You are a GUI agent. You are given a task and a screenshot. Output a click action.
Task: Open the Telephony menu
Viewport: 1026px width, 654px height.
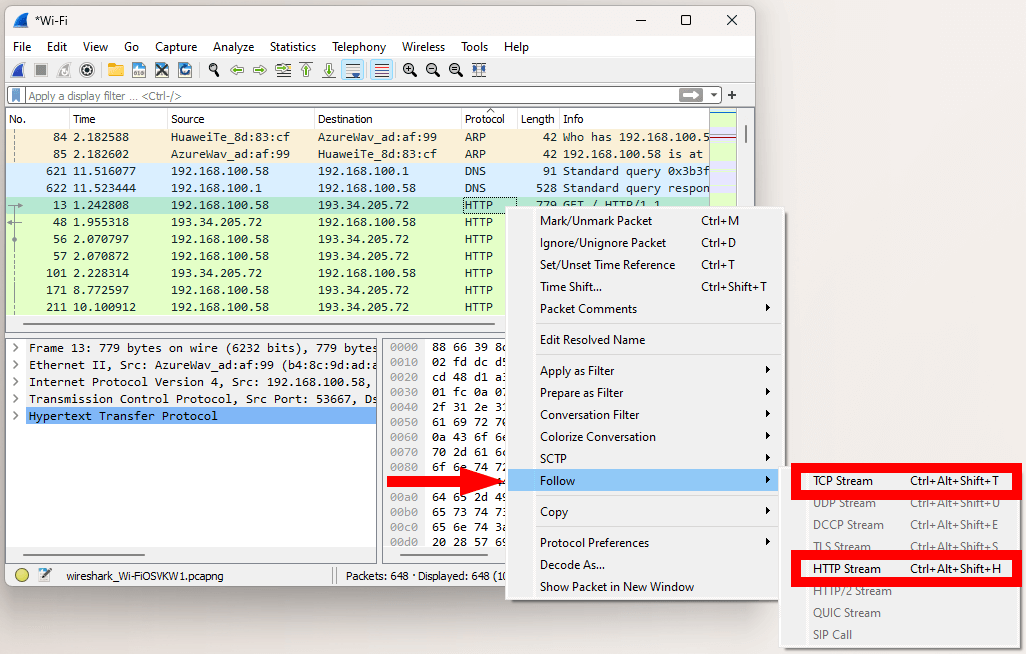tap(359, 47)
